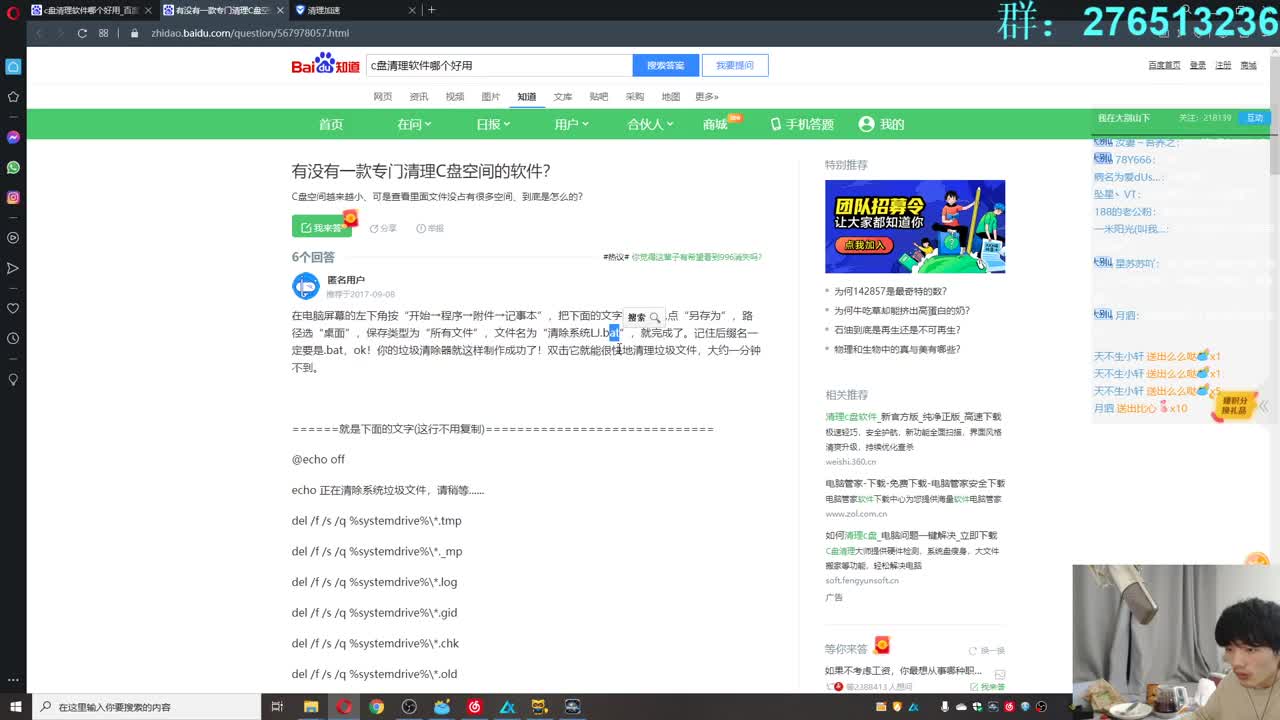Open the speed dial tiles icon in address bar
The image size is (1280, 720).
(x=104, y=32)
